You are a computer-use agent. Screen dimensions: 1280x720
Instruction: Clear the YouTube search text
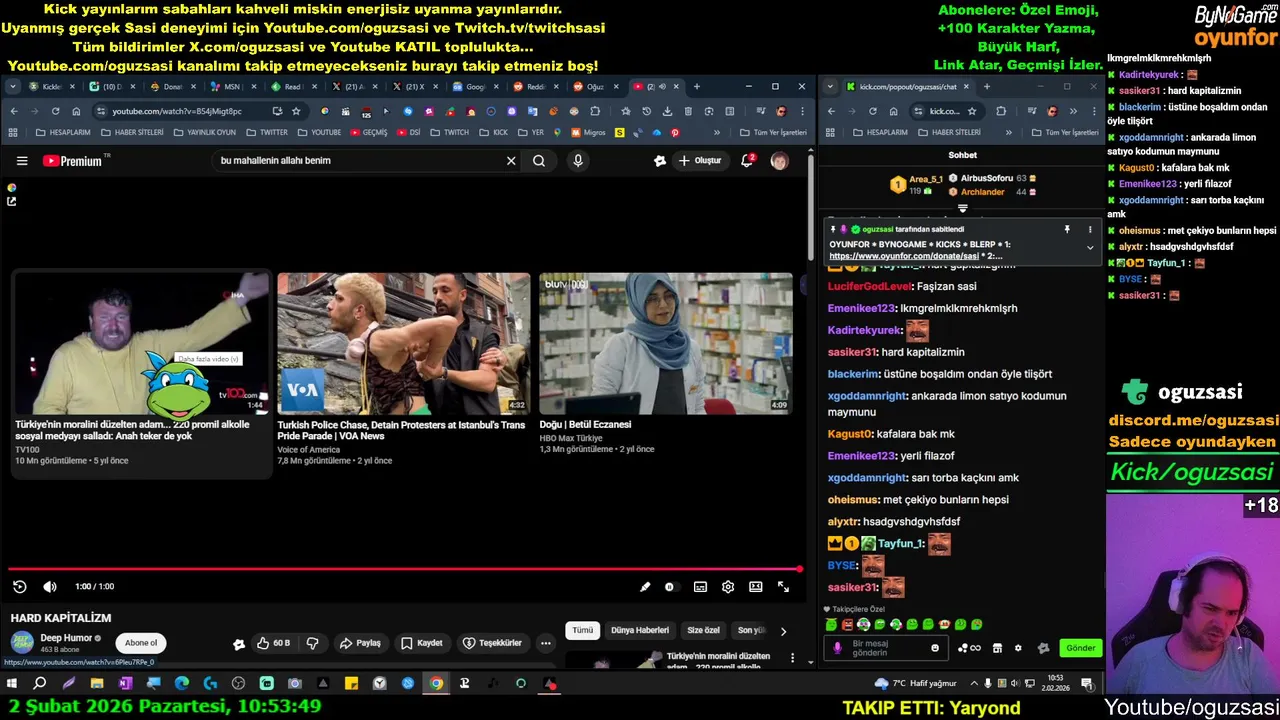pos(511,161)
